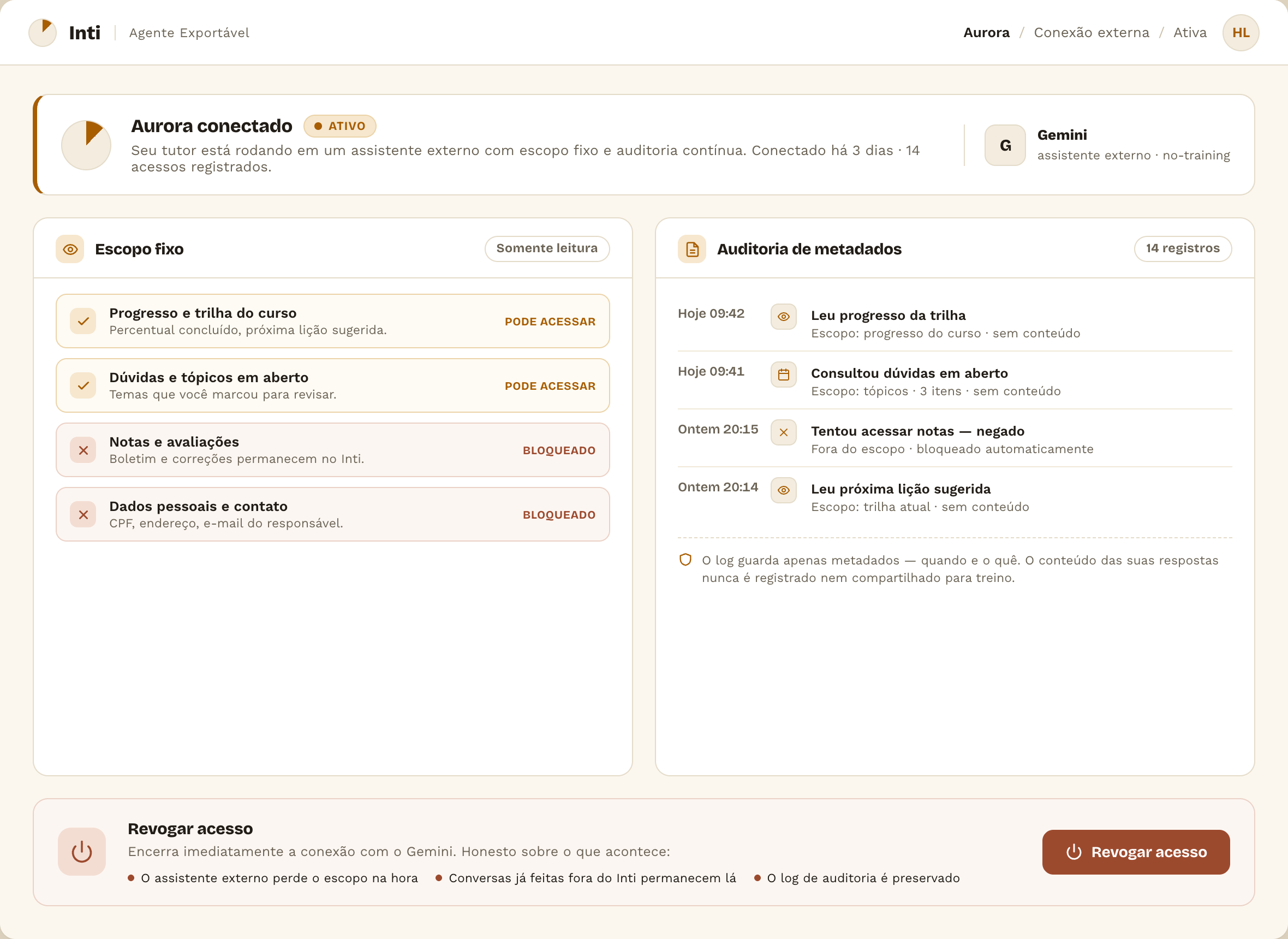Viewport: 1288px width, 939px height.
Task: Click BLOQUEADO on Notas e avaliações row
Action: [x=559, y=450]
